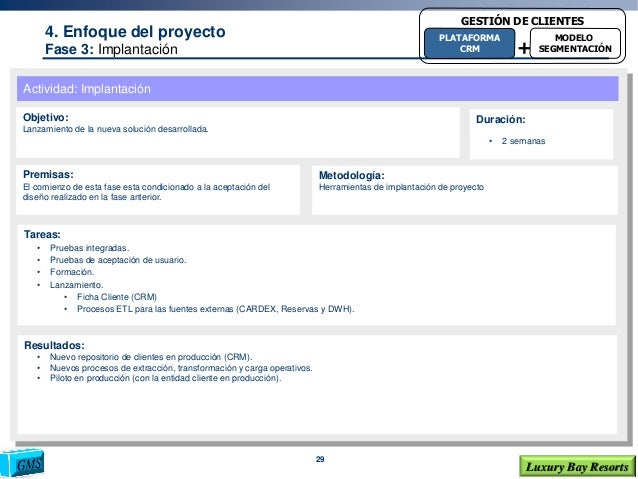Click 'Nuevo repositorio de clientes en producción (CRM).'
This screenshot has width=638, height=479.
click(151, 357)
